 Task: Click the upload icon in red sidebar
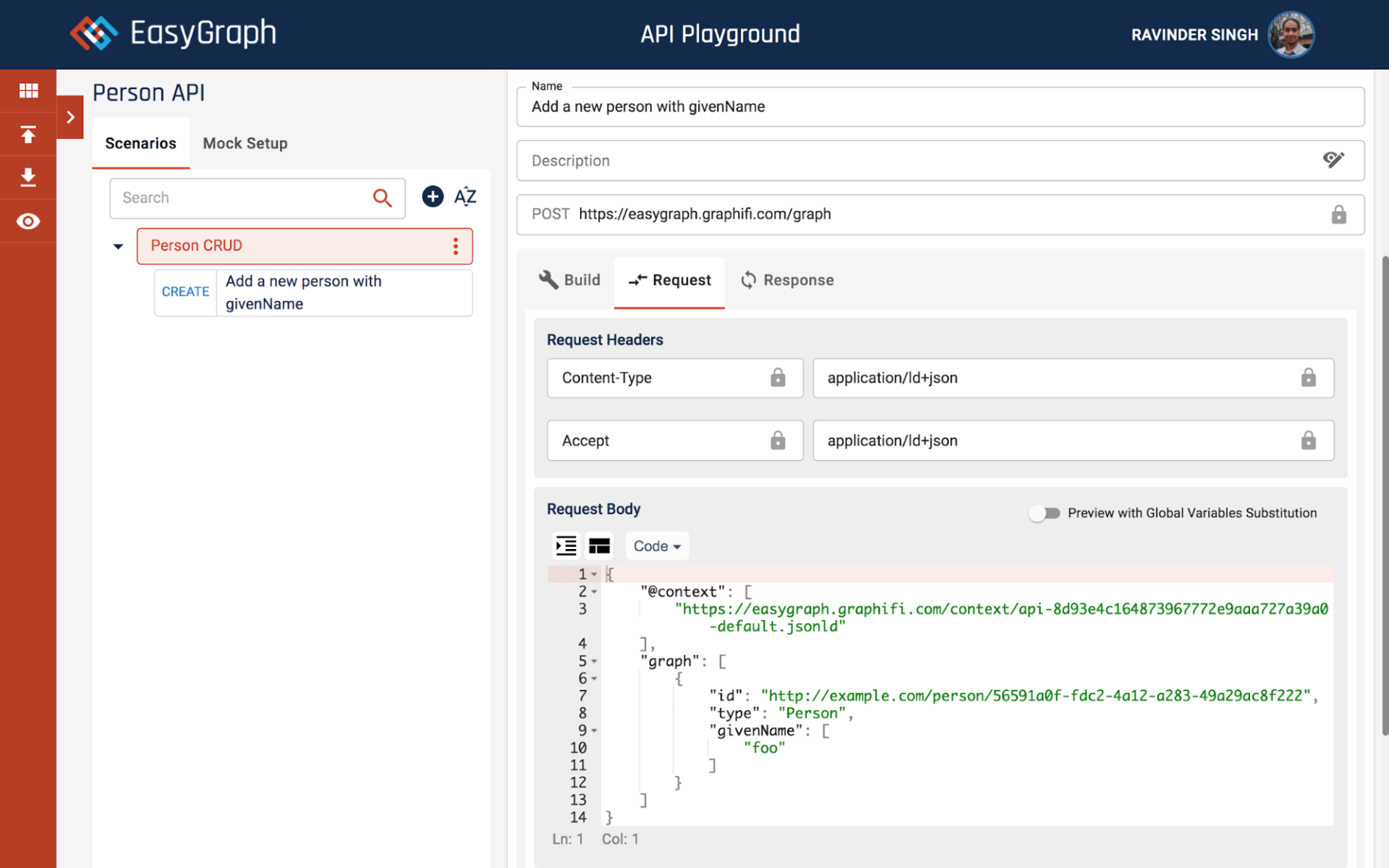(28, 135)
